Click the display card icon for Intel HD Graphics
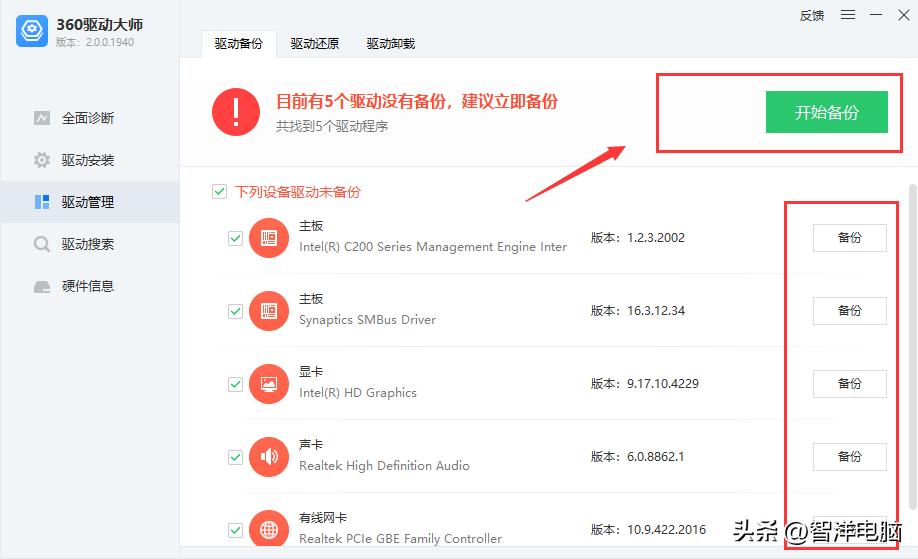 point(269,384)
